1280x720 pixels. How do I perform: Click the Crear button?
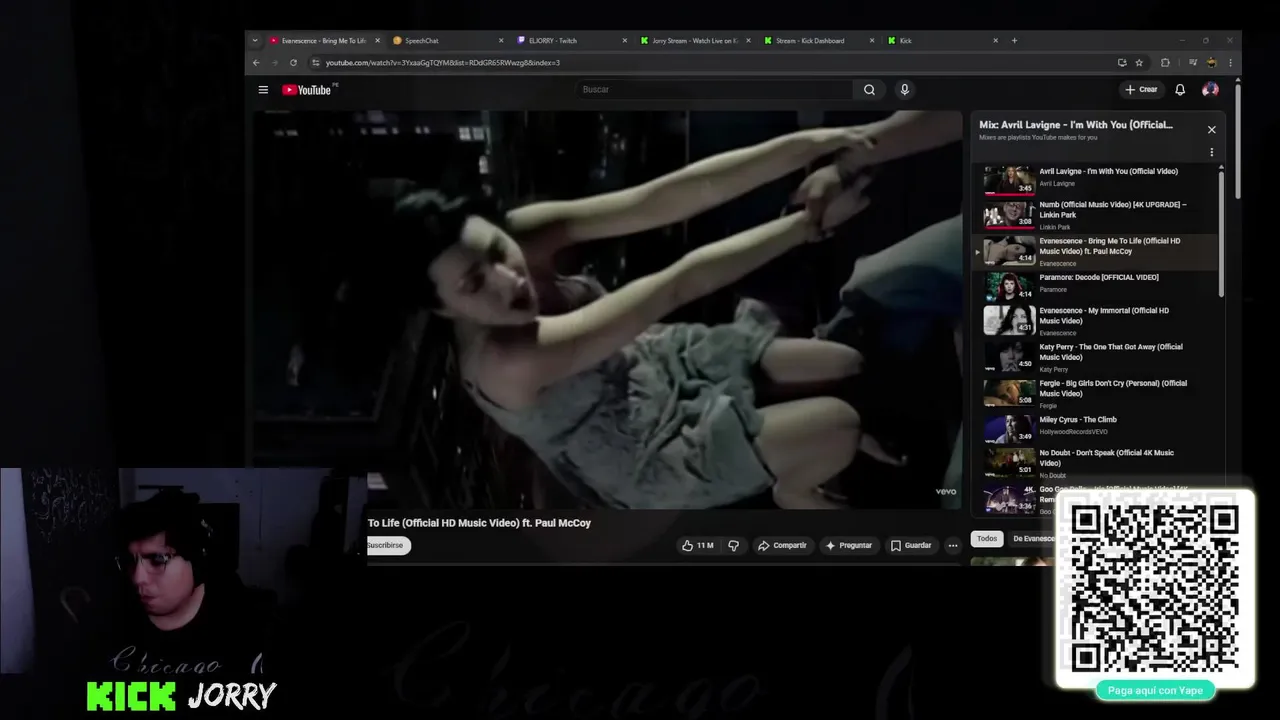click(x=1141, y=90)
